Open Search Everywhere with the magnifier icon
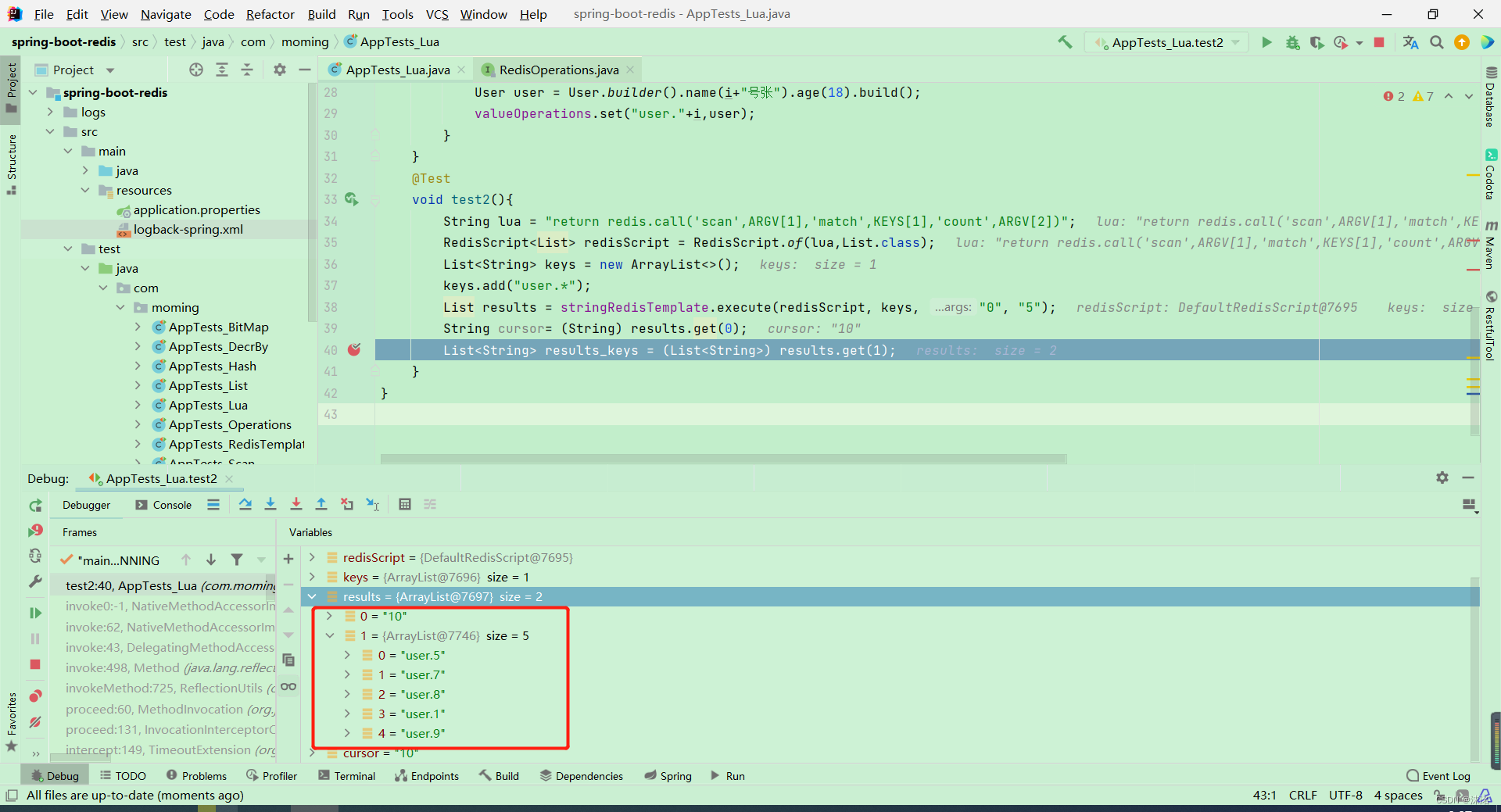This screenshot has width=1501, height=812. pyautogui.click(x=1436, y=42)
